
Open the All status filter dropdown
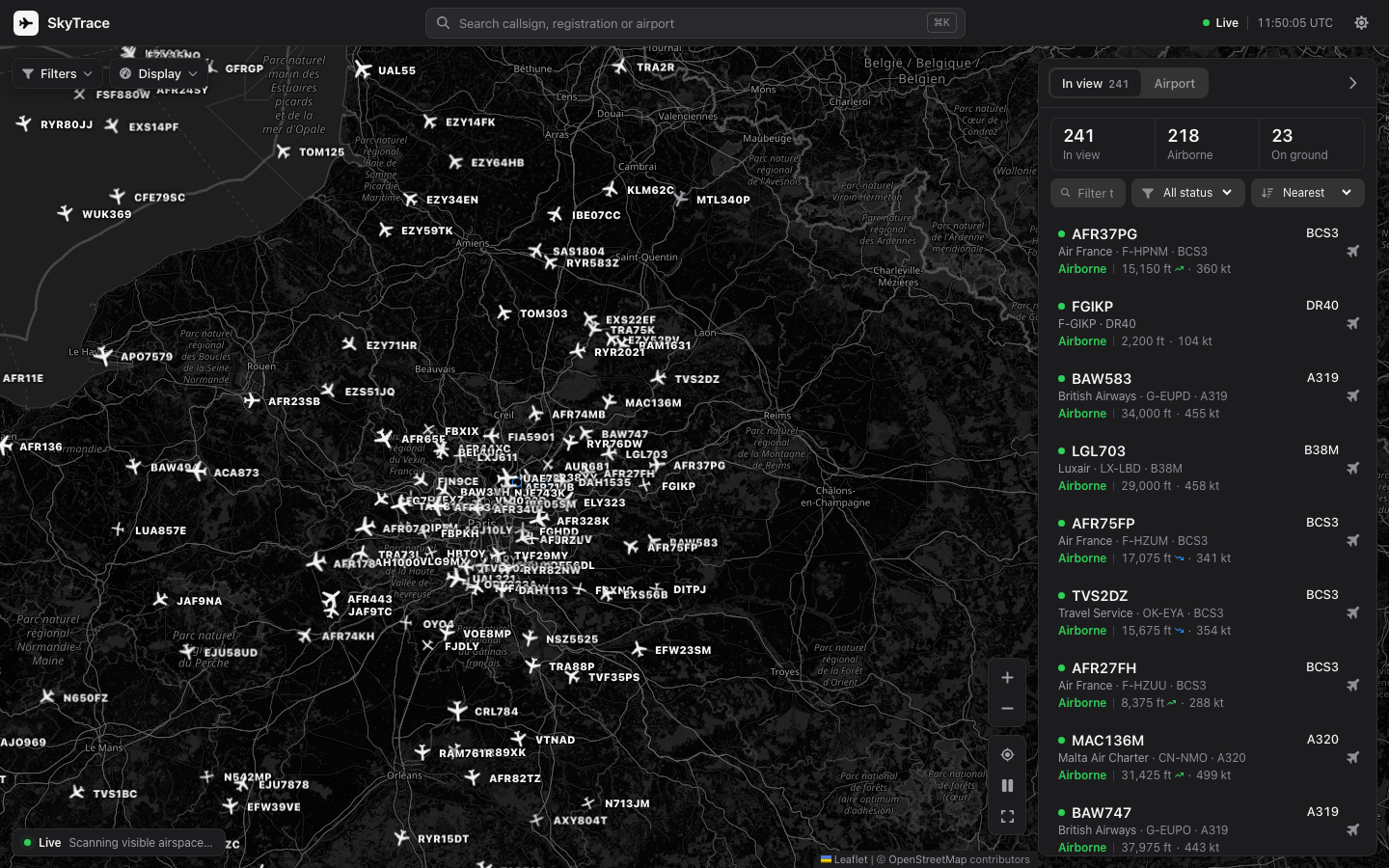1188,193
